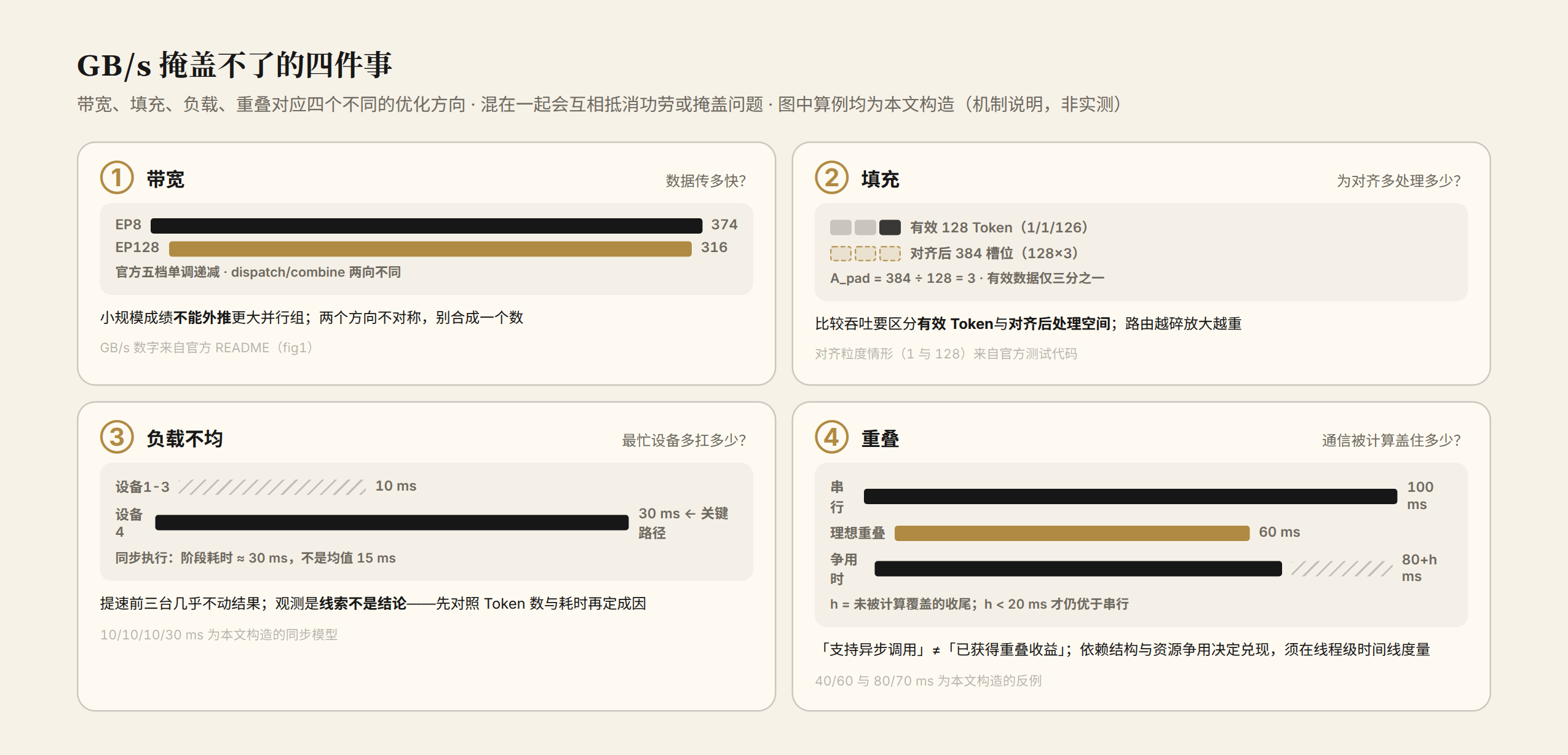Click the solid black 争用时 bar
1568x755 pixels.
[x=1078, y=569]
